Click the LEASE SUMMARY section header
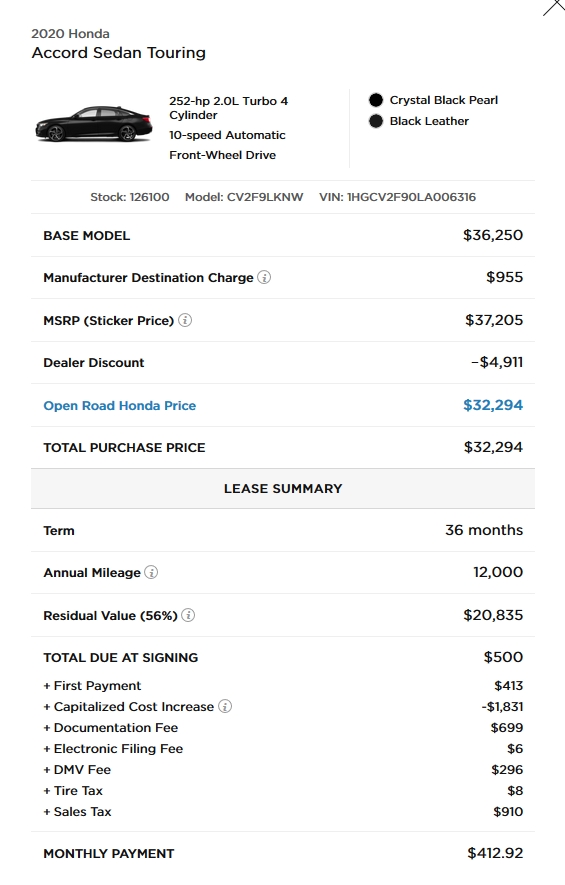This screenshot has height=885, width=565. [283, 488]
